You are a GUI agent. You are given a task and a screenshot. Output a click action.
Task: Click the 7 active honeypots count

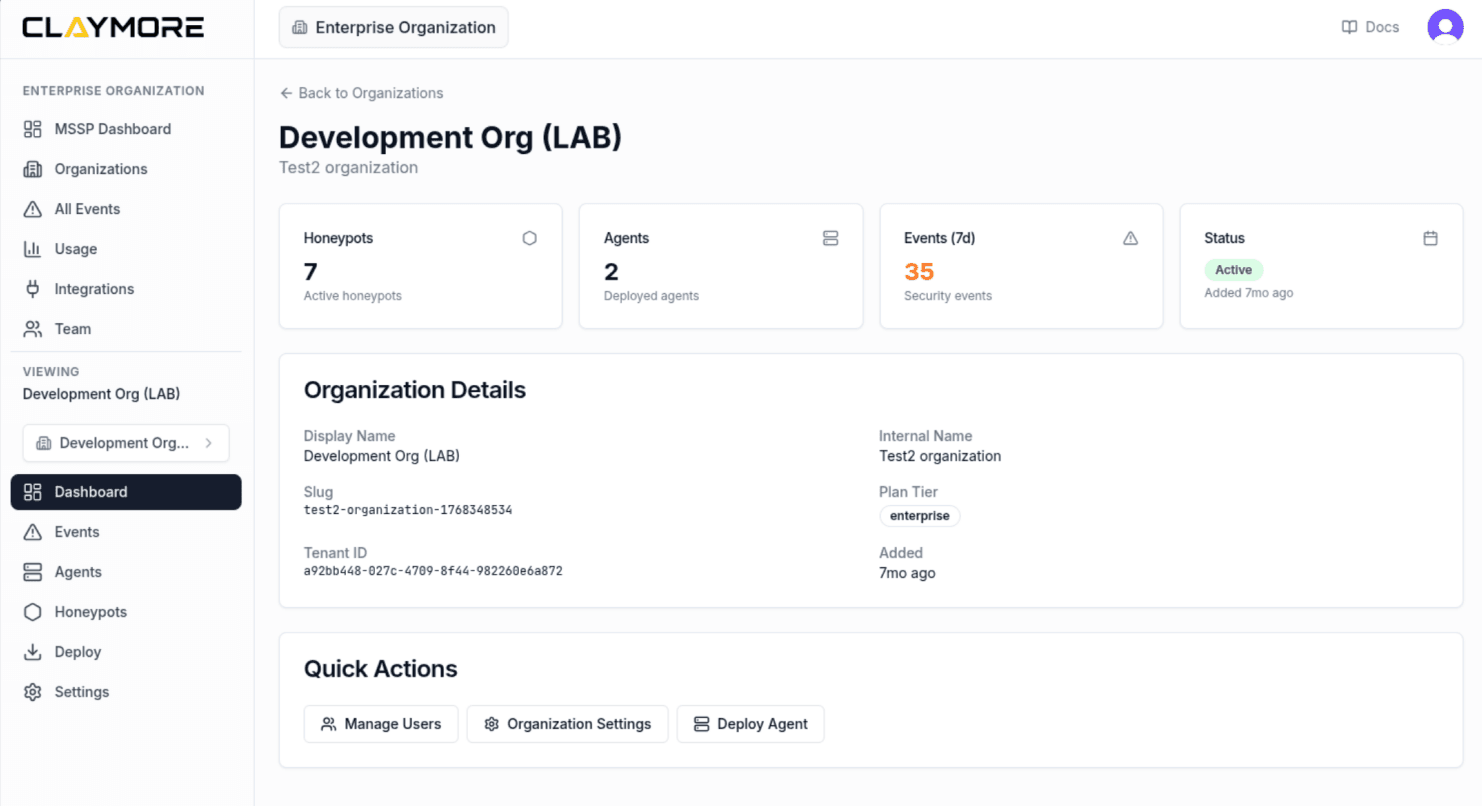click(x=311, y=272)
